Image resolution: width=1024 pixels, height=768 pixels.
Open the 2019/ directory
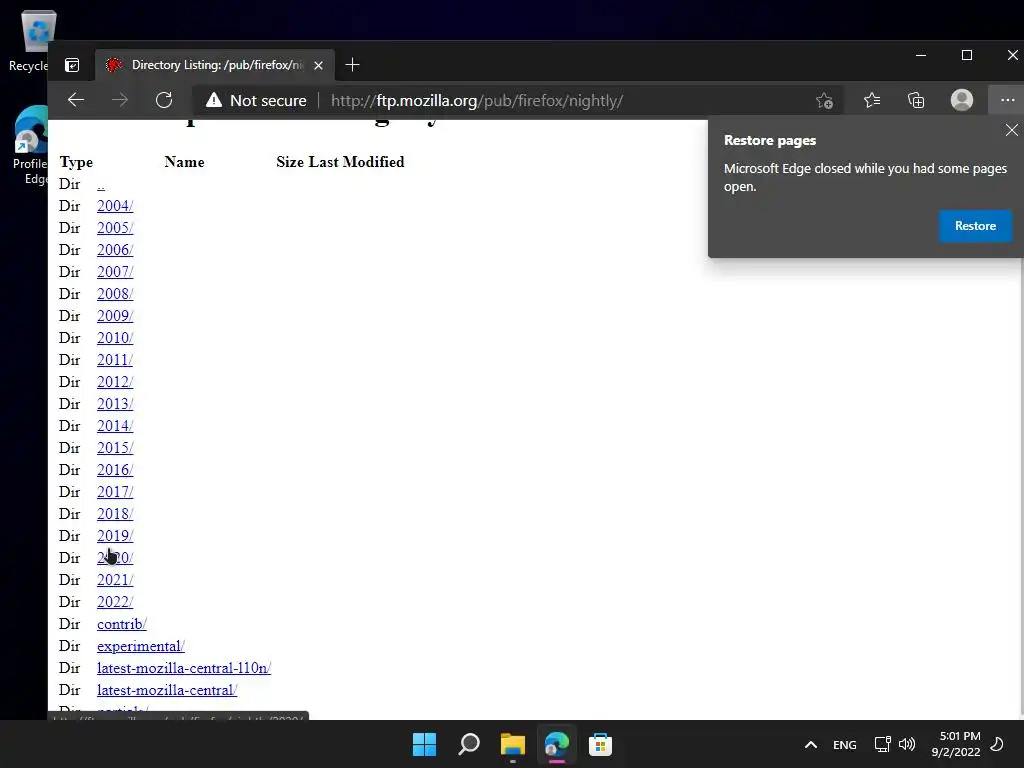115,536
